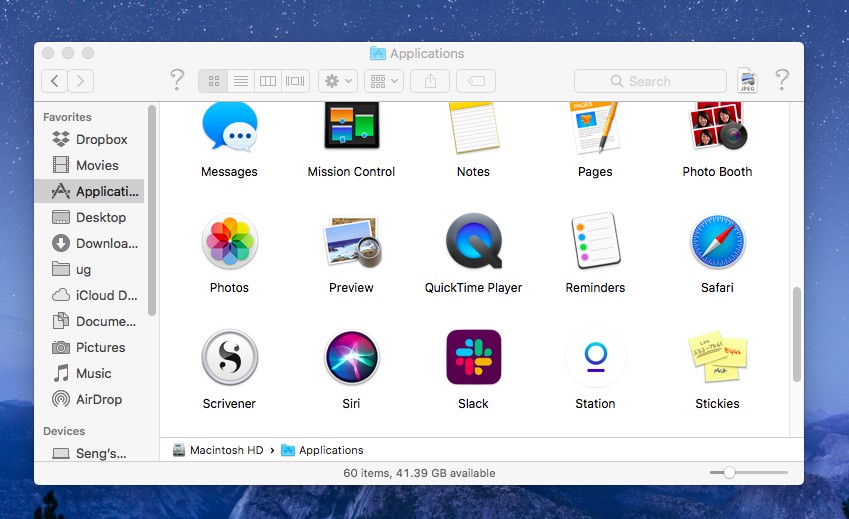Click the Share toolbar button

[x=430, y=81]
